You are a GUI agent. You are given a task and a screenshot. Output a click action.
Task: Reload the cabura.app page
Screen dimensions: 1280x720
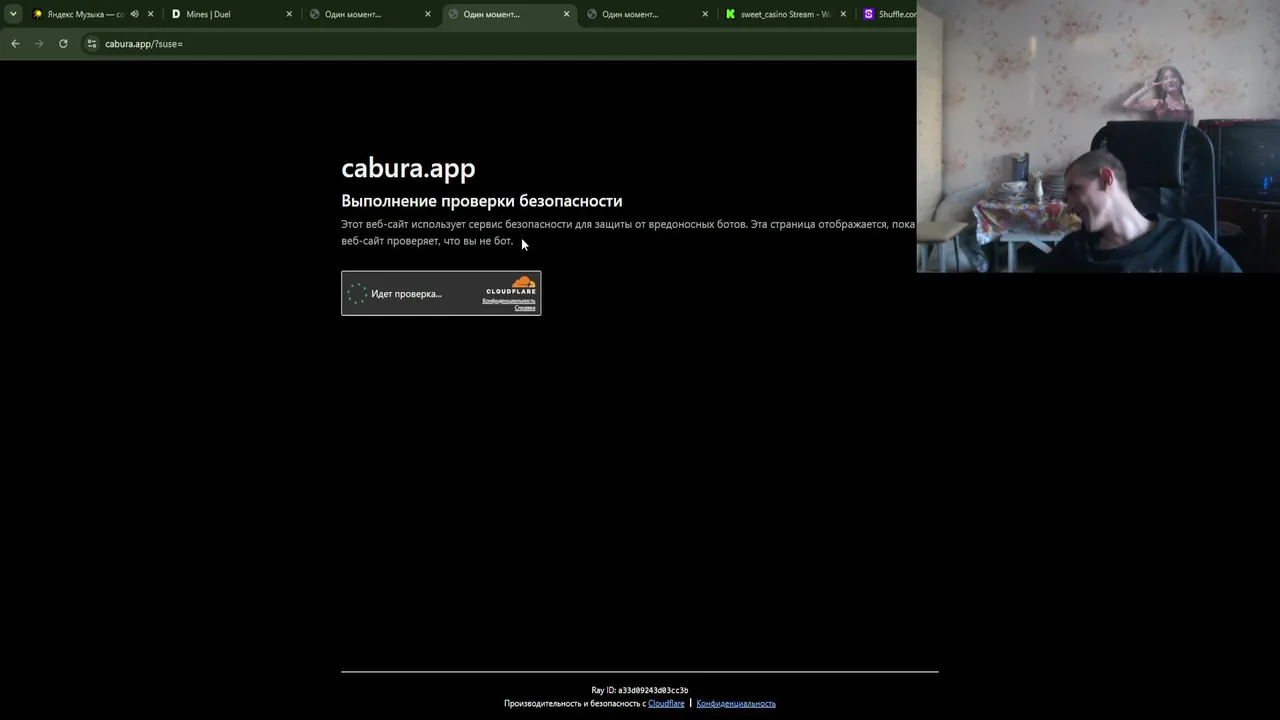[63, 44]
